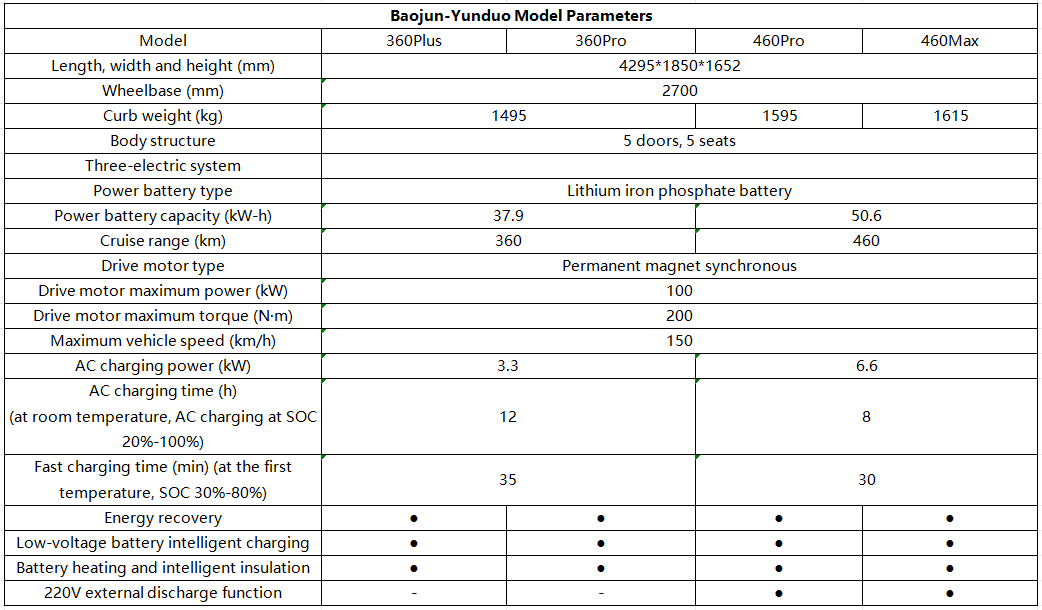
Task: Select maximum torque value '200'
Action: coord(679,316)
